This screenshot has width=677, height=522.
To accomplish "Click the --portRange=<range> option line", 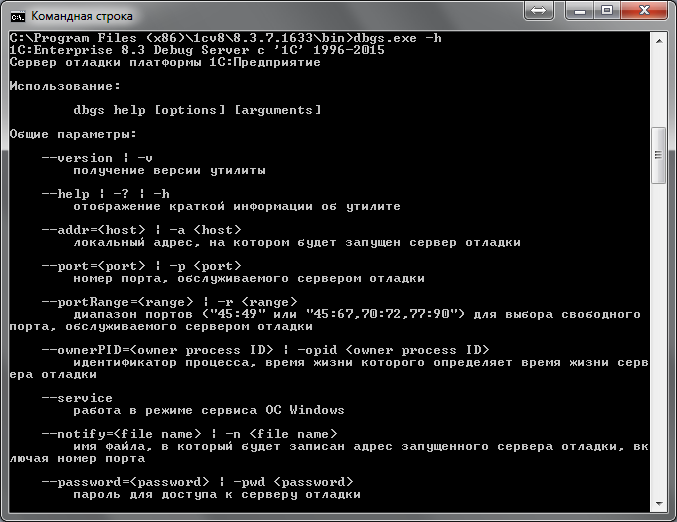I will tap(169, 302).
